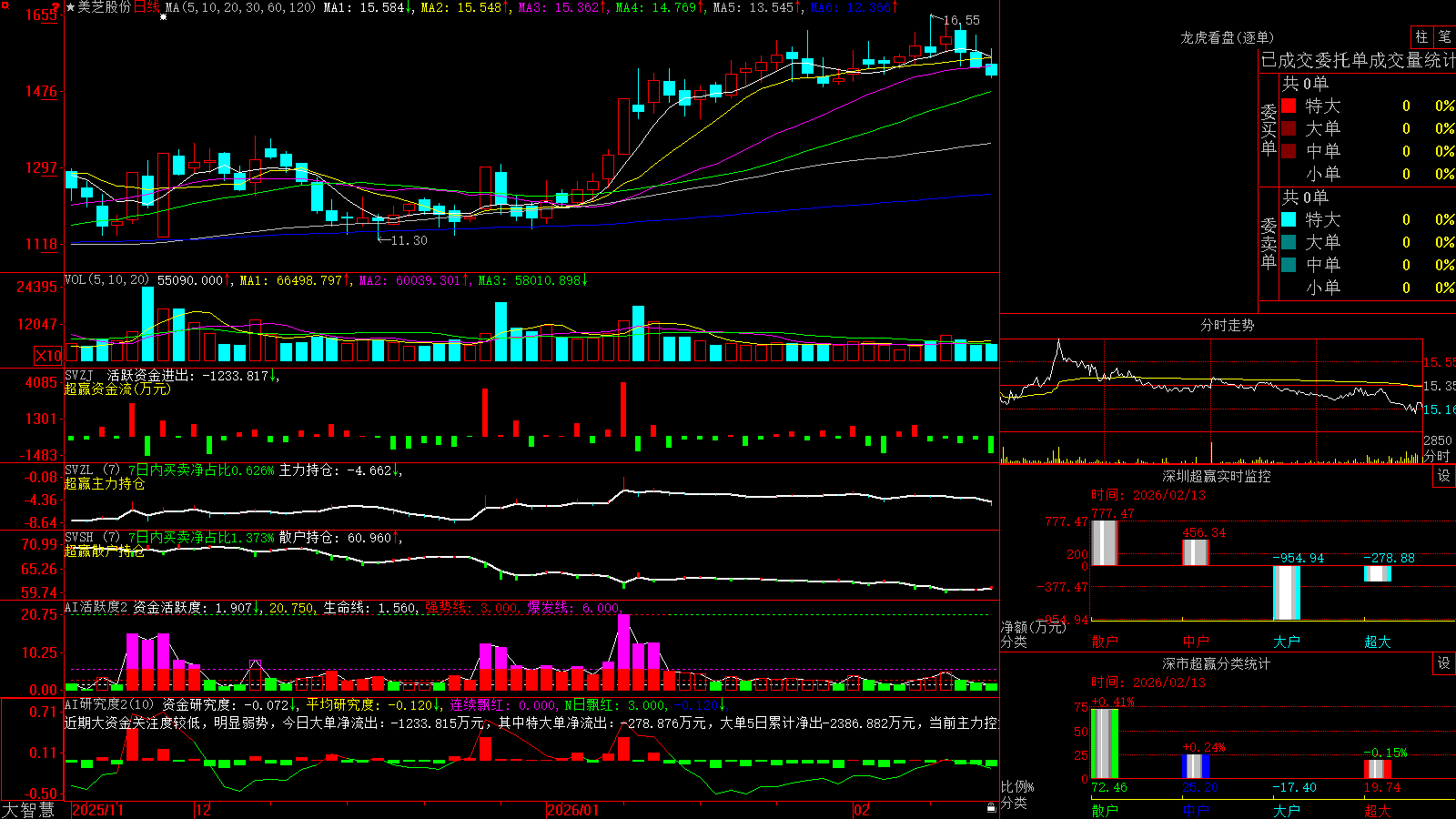1456x819 pixels.
Task: Open 设 settings for 深圳超赢实时监控
Action: point(1444,476)
